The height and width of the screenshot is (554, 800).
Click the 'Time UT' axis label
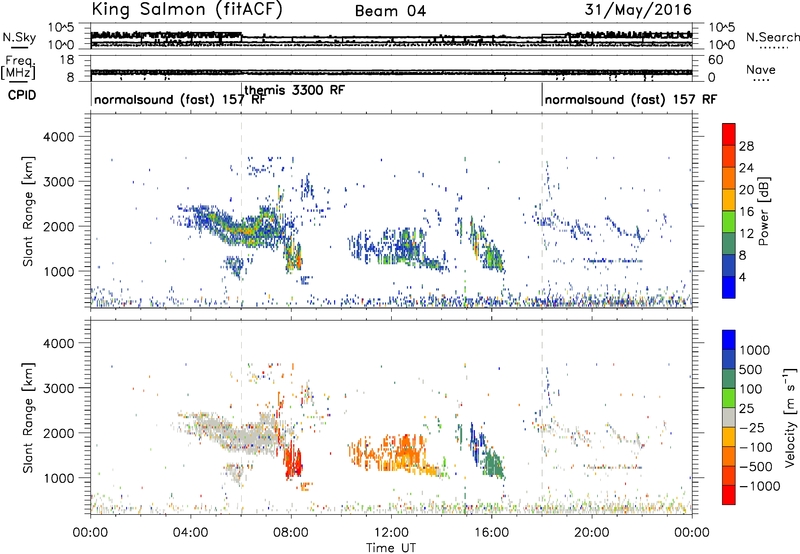point(391,548)
